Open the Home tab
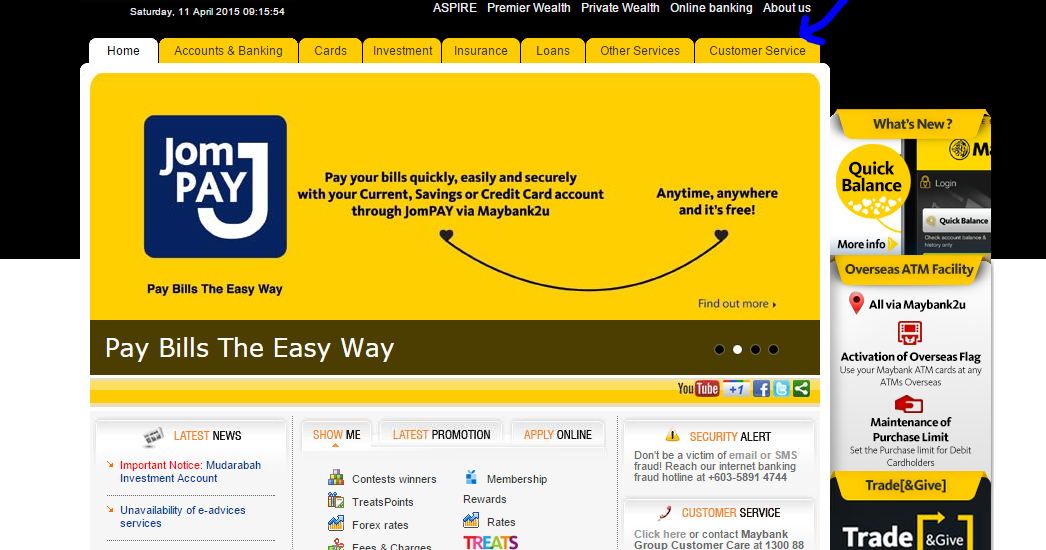The image size is (1046, 550). 123,51
